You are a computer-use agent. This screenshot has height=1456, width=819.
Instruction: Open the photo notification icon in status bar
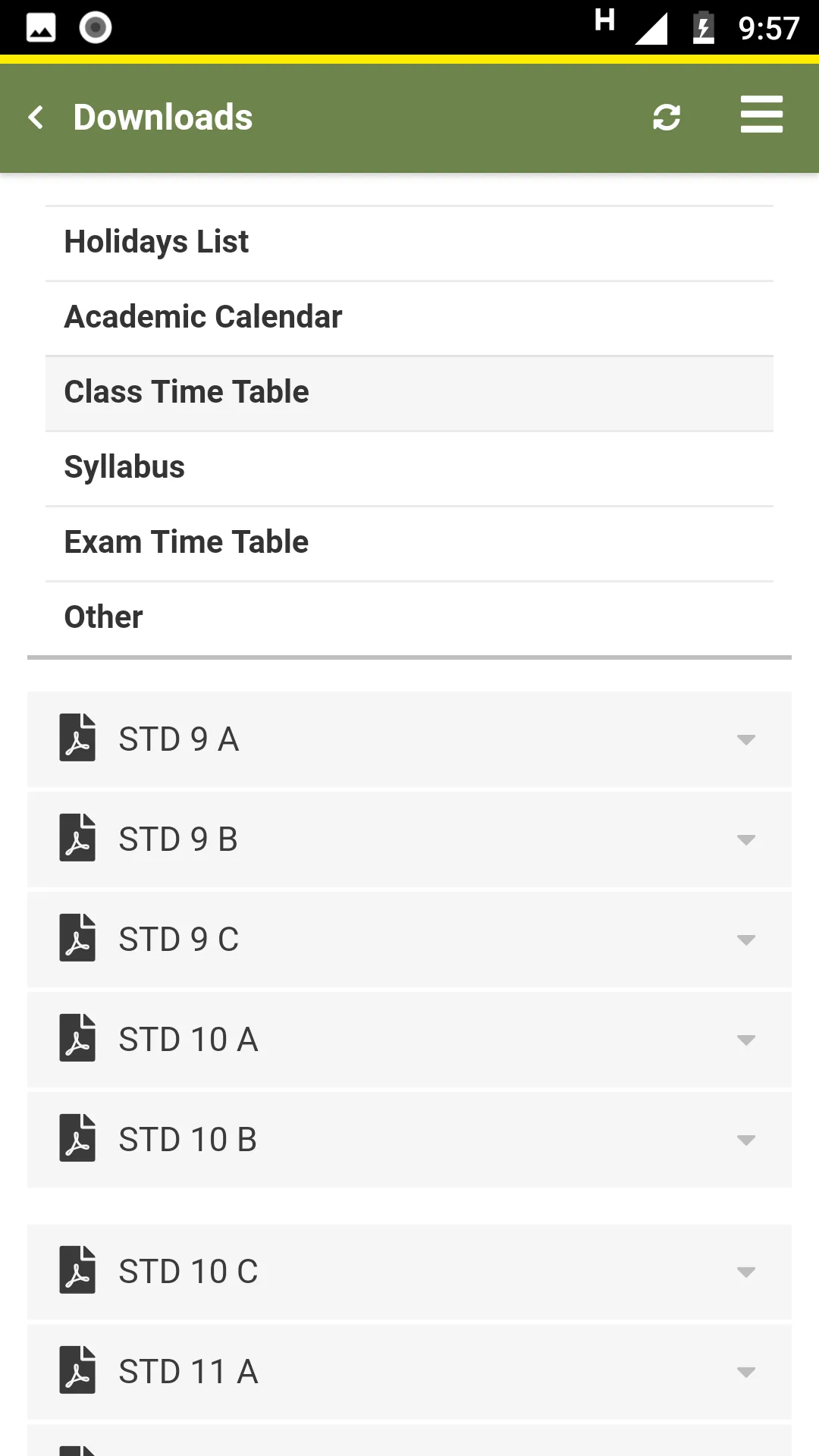[41, 28]
